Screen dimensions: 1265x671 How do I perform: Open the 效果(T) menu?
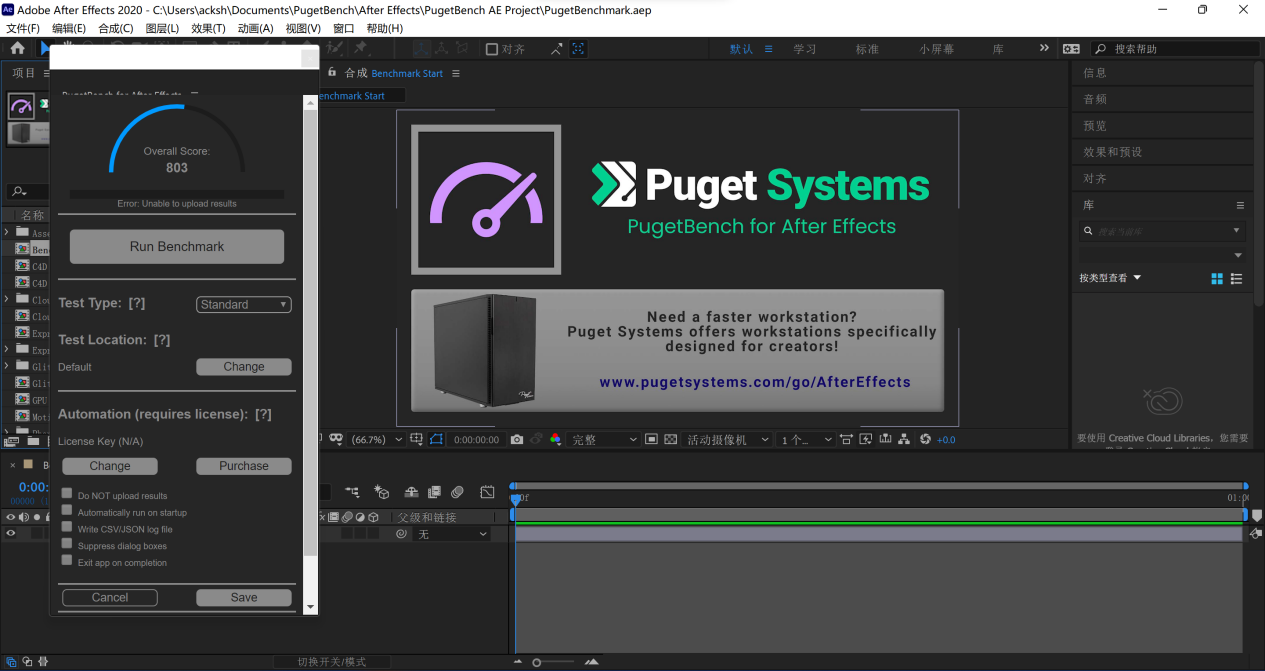click(208, 28)
